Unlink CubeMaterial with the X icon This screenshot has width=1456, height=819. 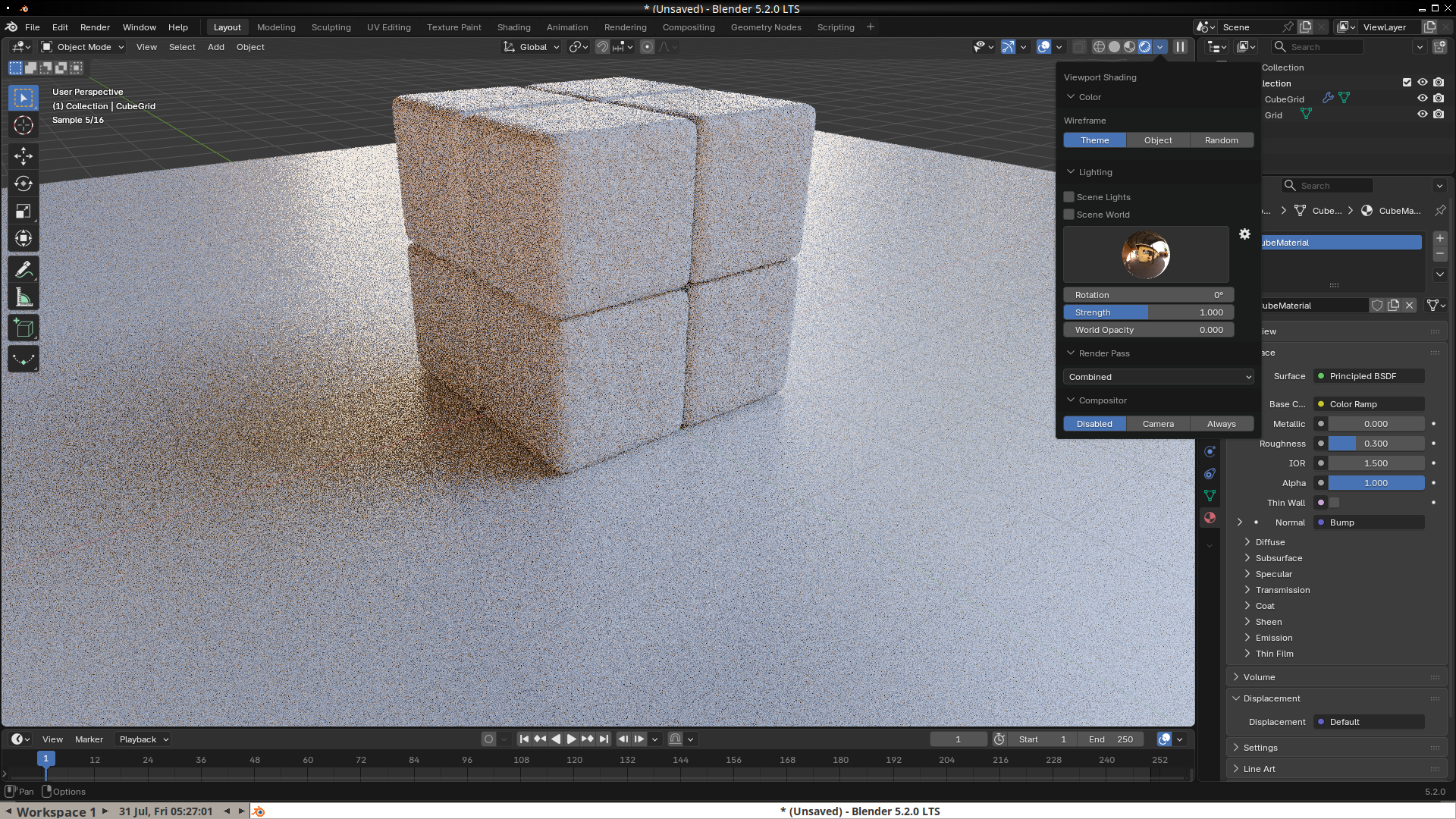(x=1410, y=306)
